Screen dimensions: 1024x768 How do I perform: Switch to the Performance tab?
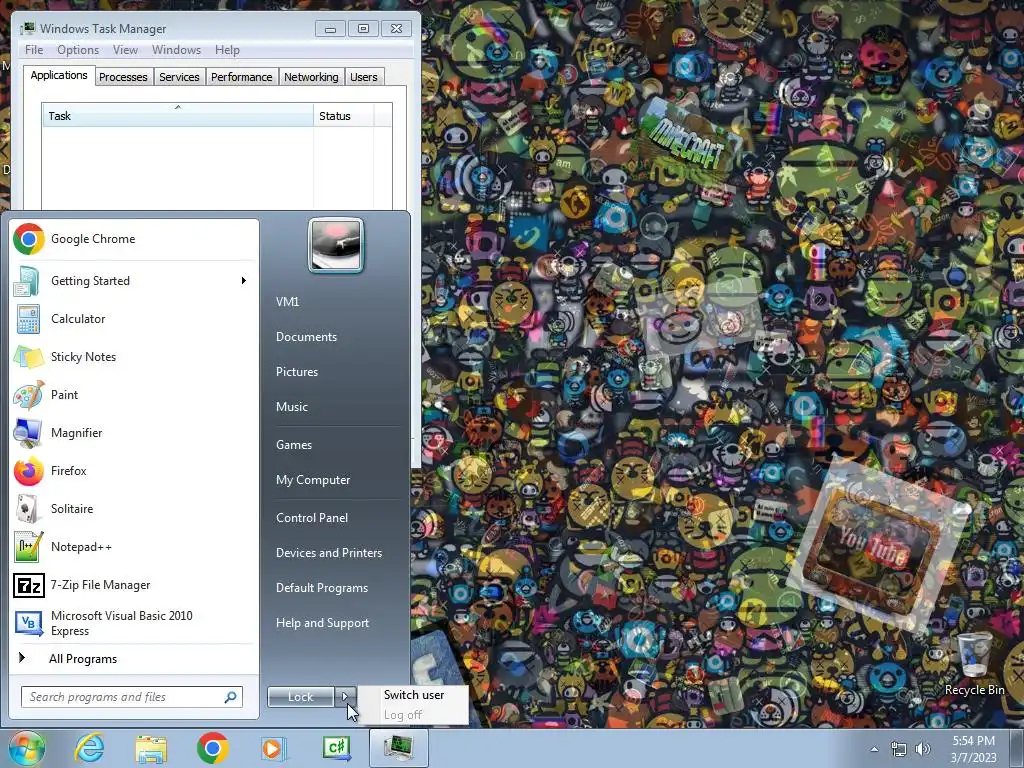[x=242, y=77]
